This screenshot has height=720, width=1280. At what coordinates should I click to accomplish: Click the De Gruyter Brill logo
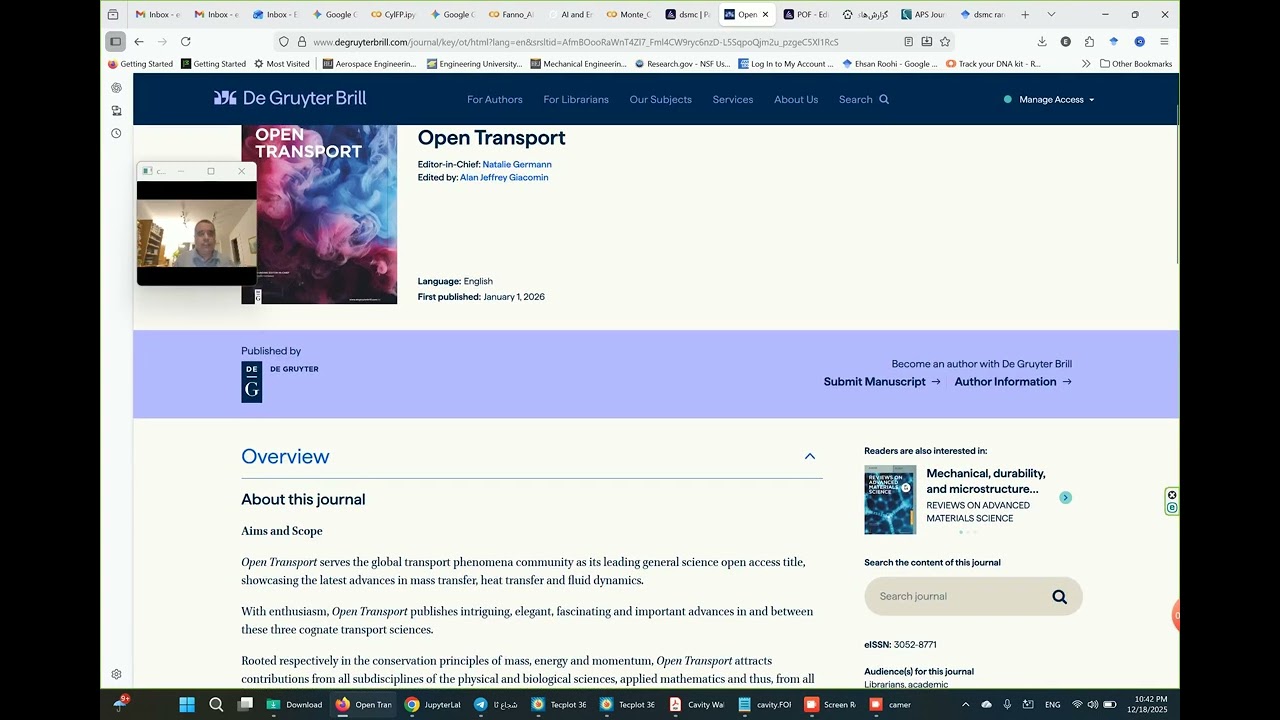pos(290,98)
